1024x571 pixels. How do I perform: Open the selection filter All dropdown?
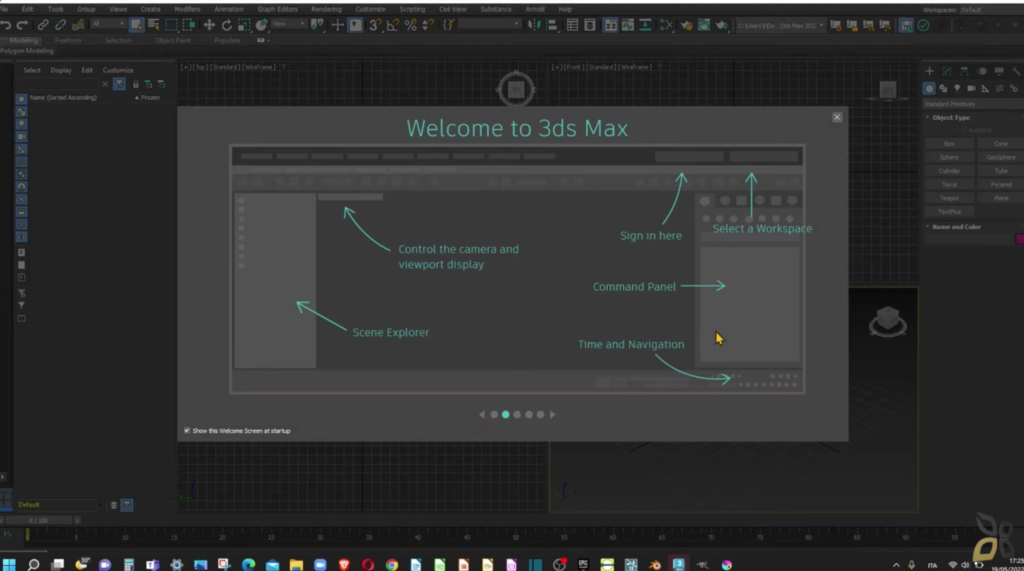pos(108,24)
